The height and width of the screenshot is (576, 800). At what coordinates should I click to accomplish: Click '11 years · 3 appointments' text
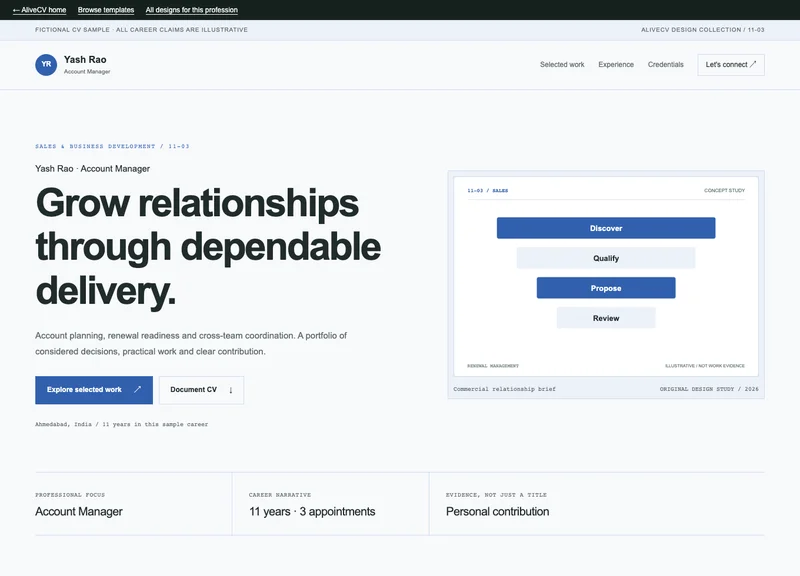click(312, 512)
